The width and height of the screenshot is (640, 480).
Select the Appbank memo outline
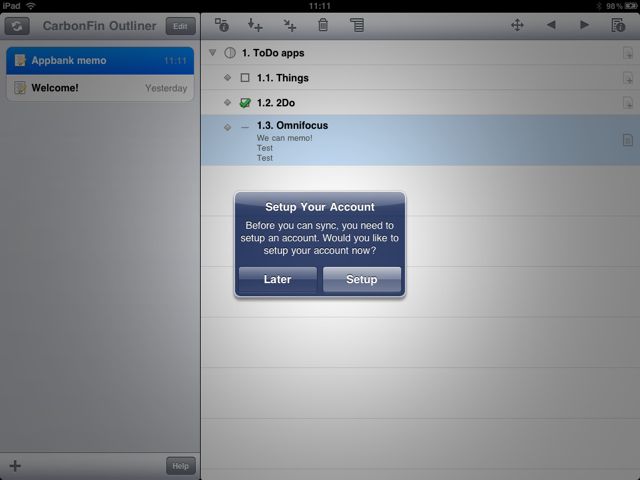100,60
